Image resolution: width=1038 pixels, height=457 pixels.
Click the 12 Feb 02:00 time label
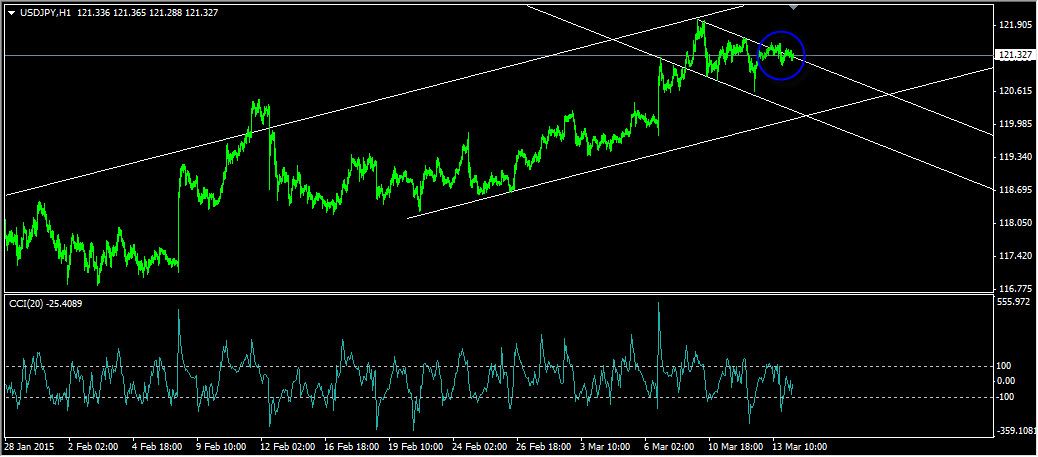288,446
